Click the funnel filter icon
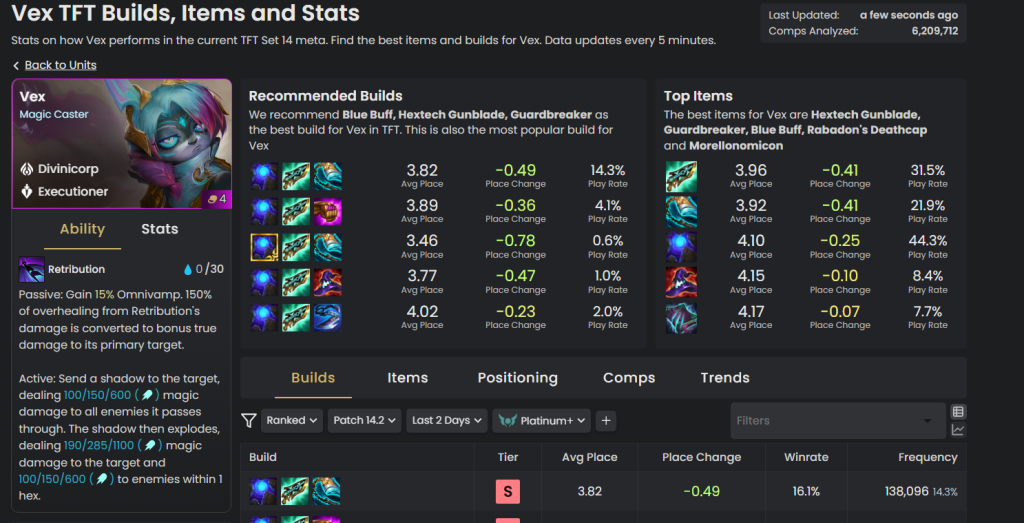The width and height of the screenshot is (1024, 523). click(248, 420)
